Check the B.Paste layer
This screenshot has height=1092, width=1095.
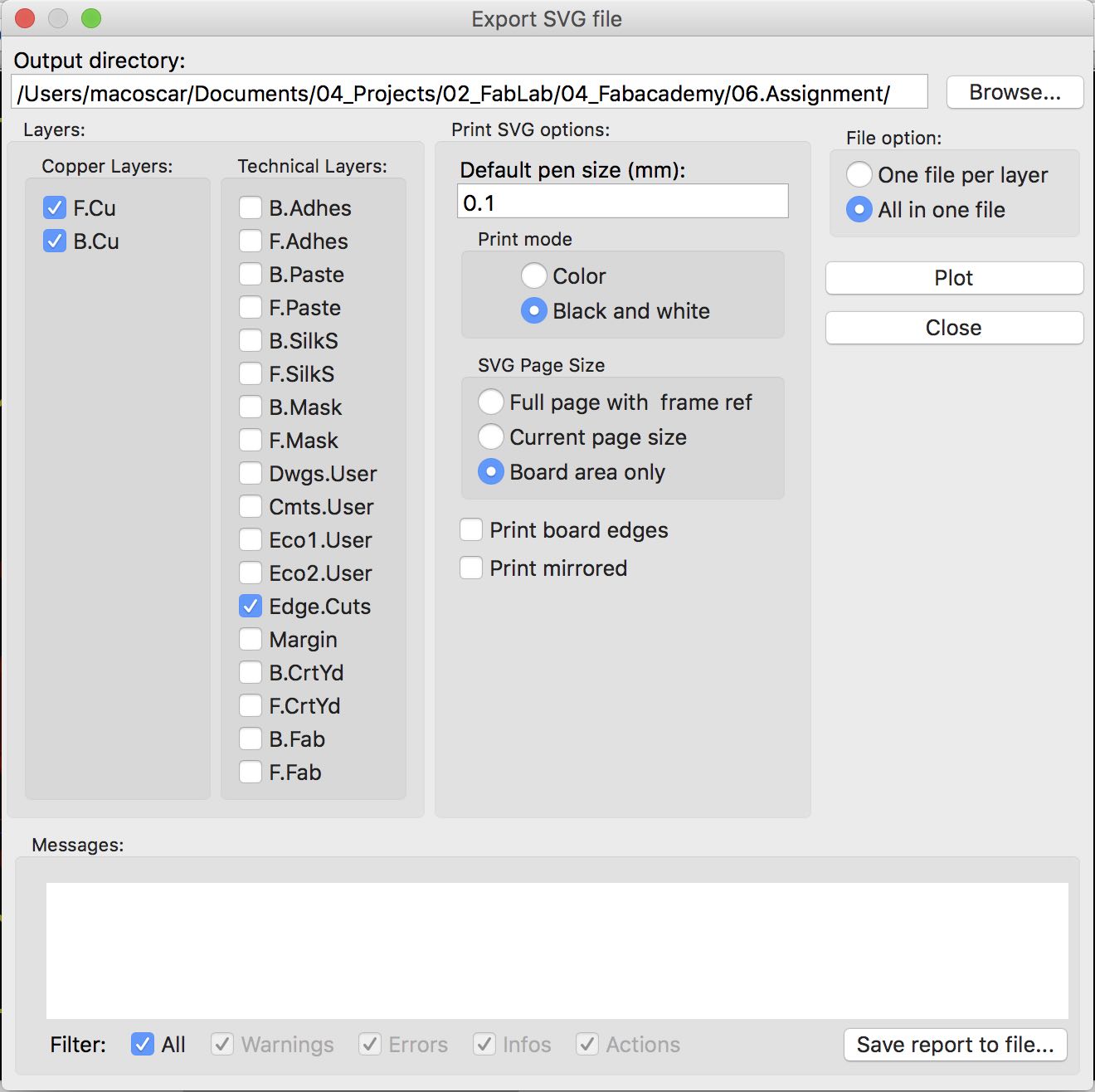251,274
